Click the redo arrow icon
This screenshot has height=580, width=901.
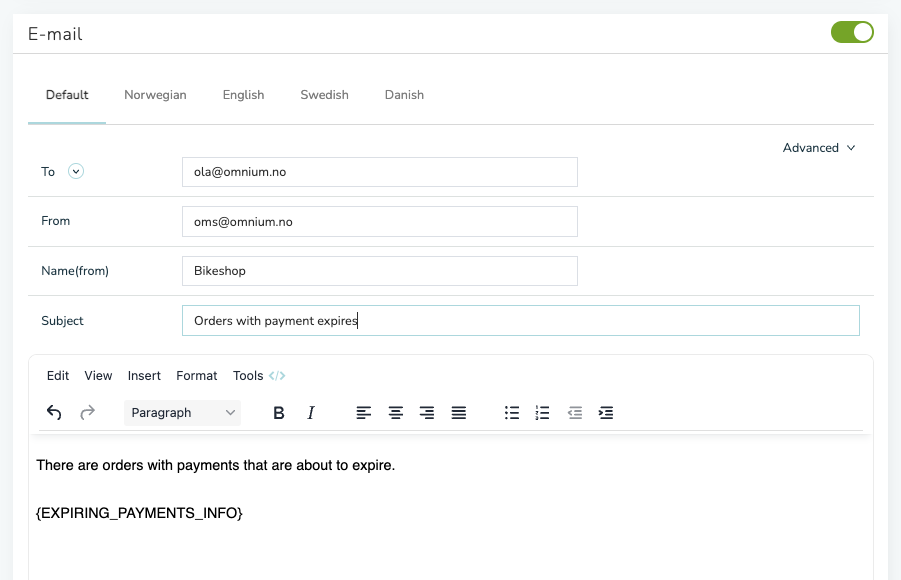87,413
